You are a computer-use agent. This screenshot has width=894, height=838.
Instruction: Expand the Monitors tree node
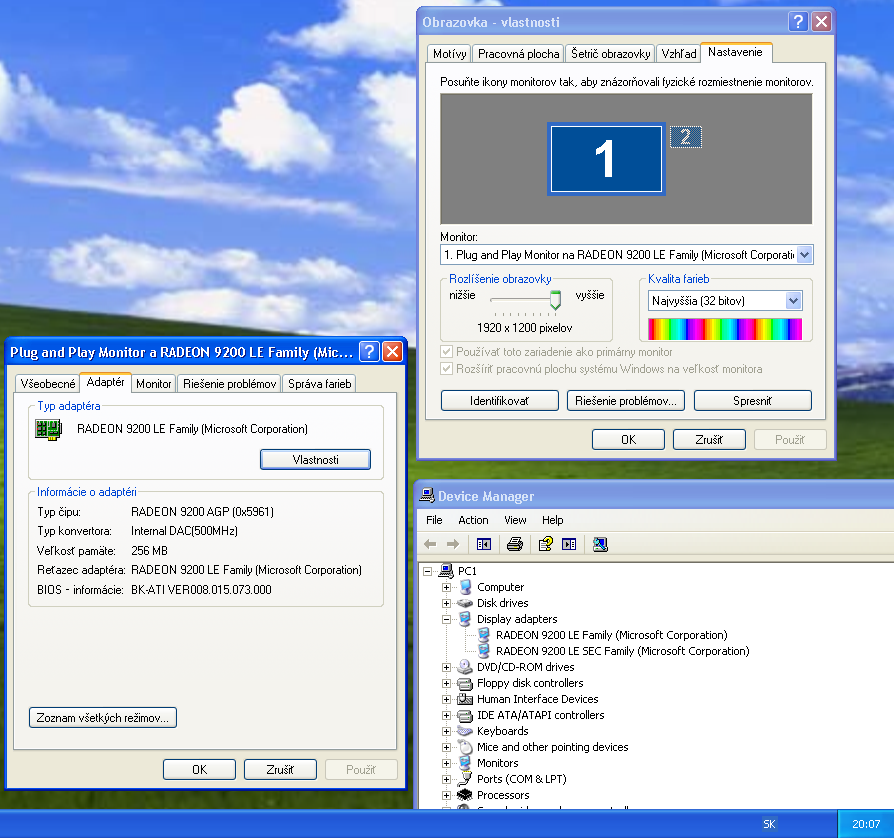click(446, 763)
